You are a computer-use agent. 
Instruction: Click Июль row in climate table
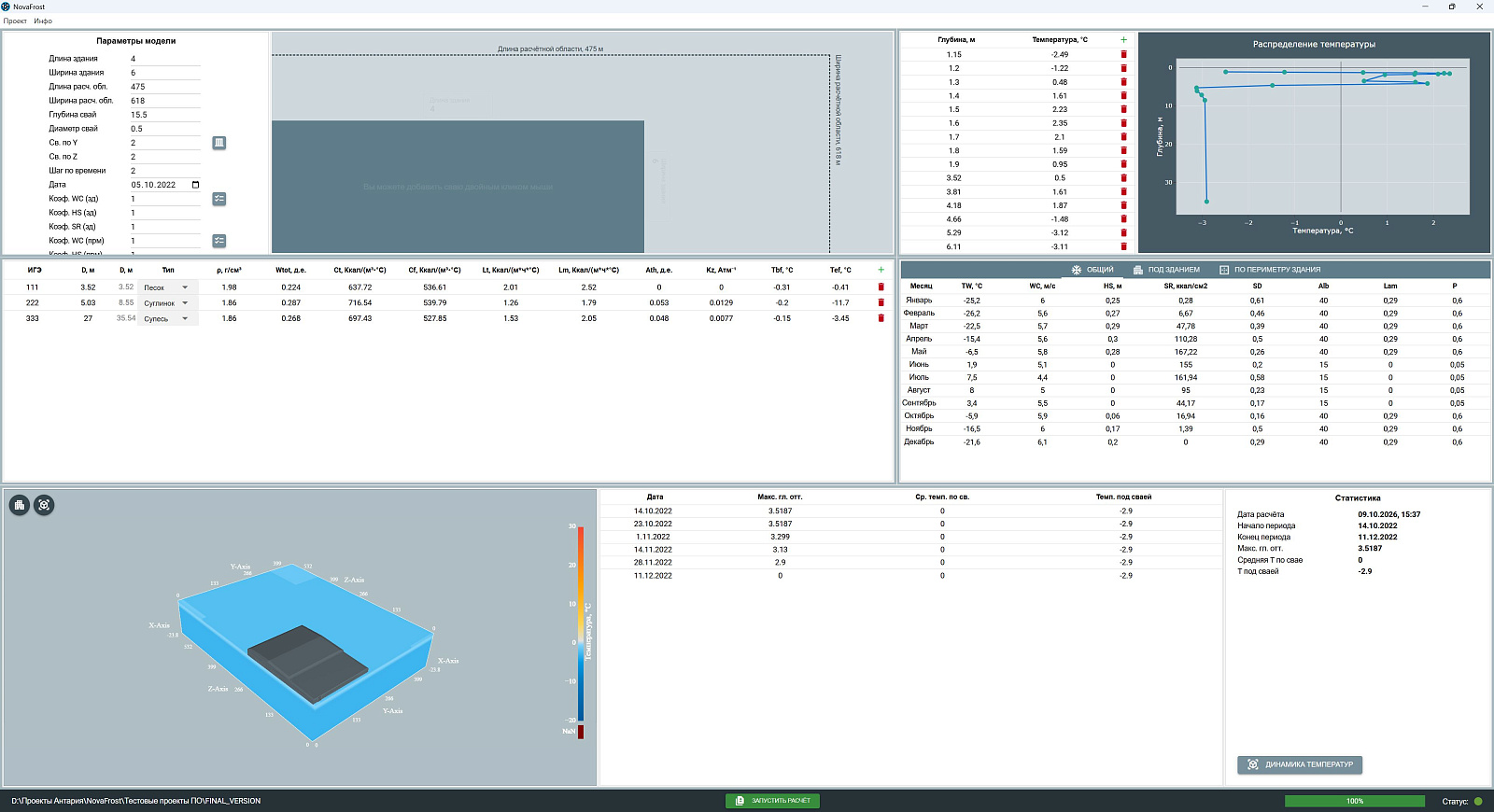1195,378
